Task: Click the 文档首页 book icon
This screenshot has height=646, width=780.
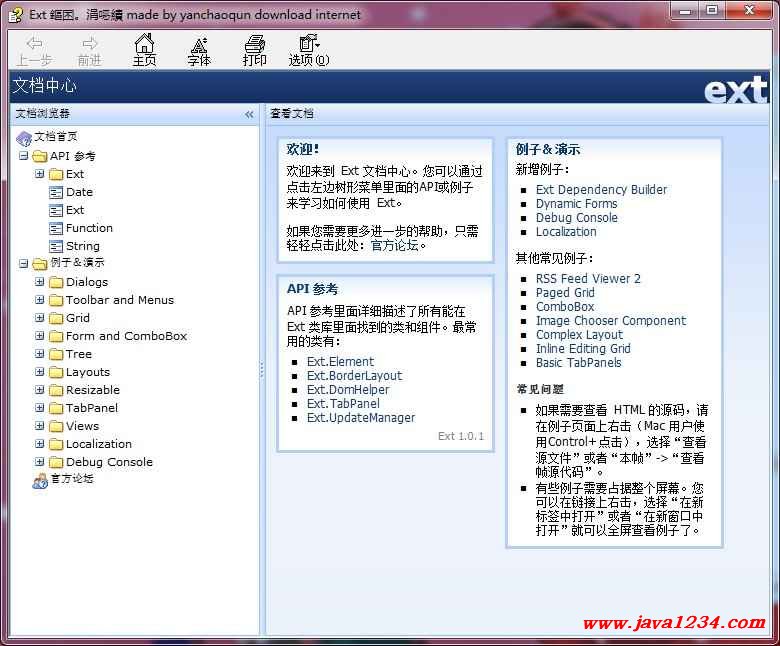Action: (24, 138)
